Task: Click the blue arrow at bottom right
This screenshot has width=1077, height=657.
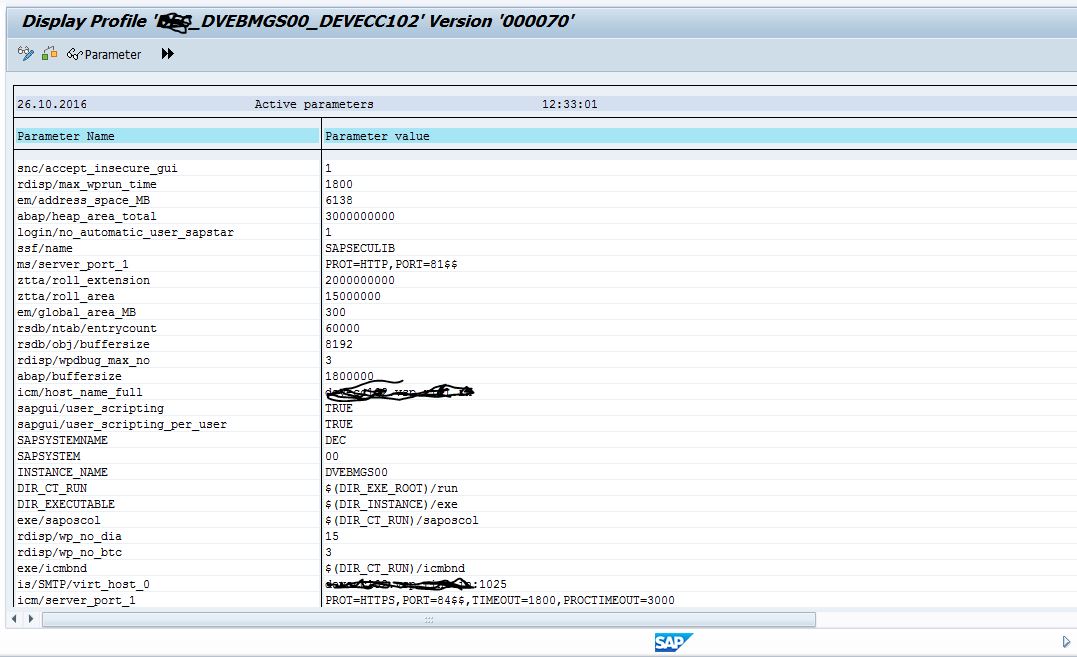Action: coord(1066,643)
